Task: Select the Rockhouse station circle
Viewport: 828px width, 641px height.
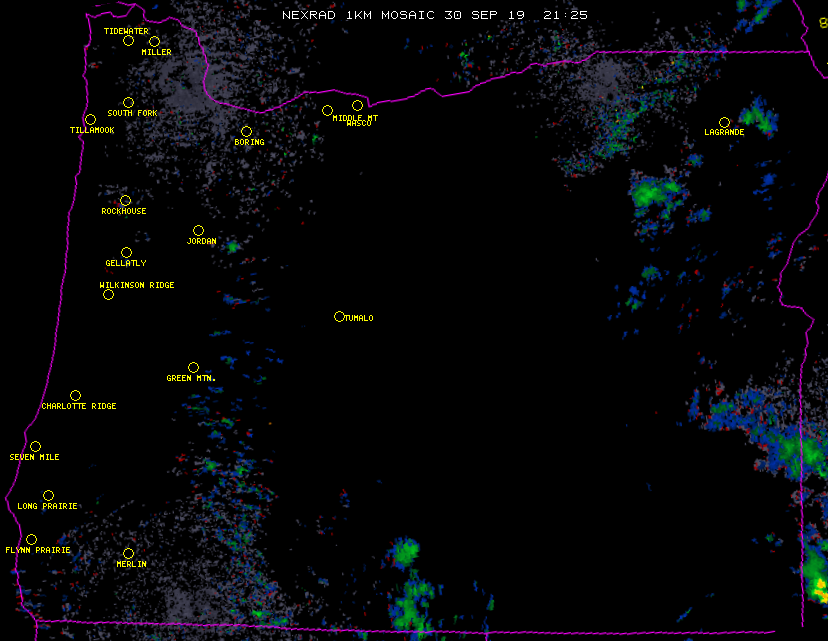Action: coord(125,200)
